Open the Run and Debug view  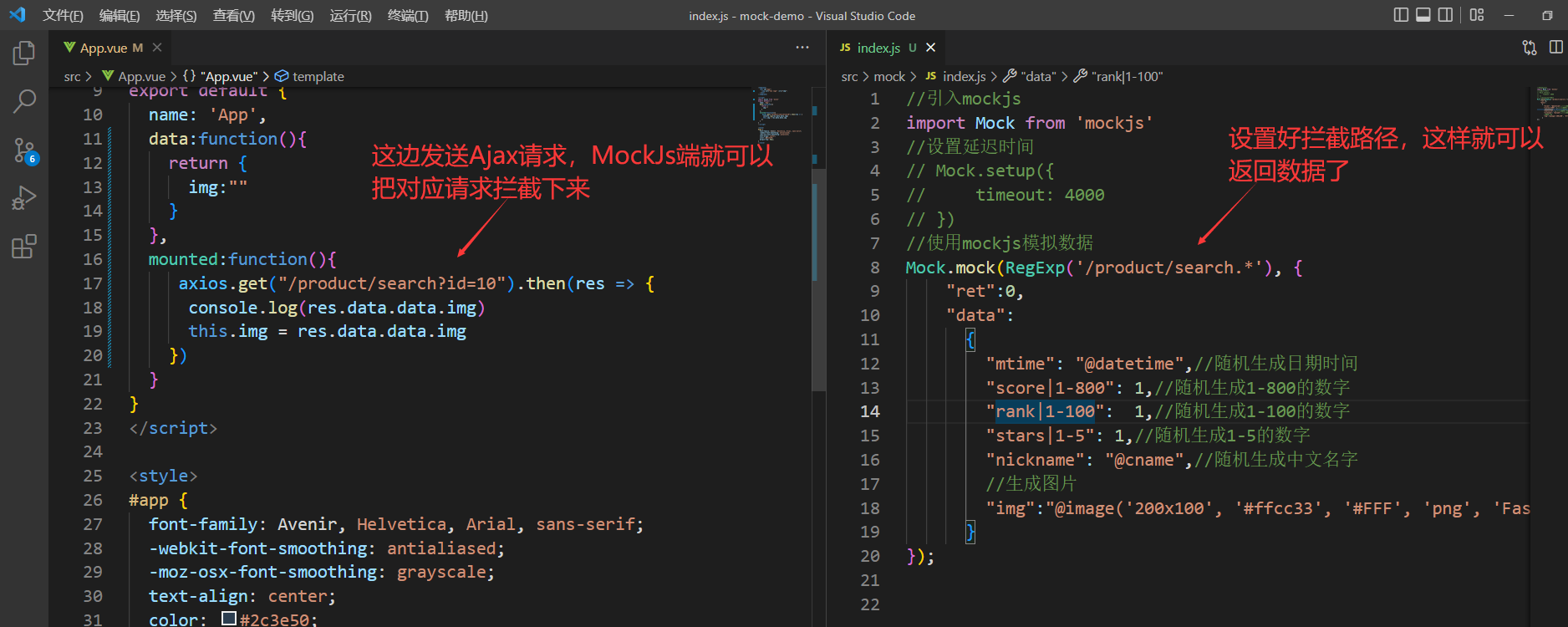click(x=24, y=198)
